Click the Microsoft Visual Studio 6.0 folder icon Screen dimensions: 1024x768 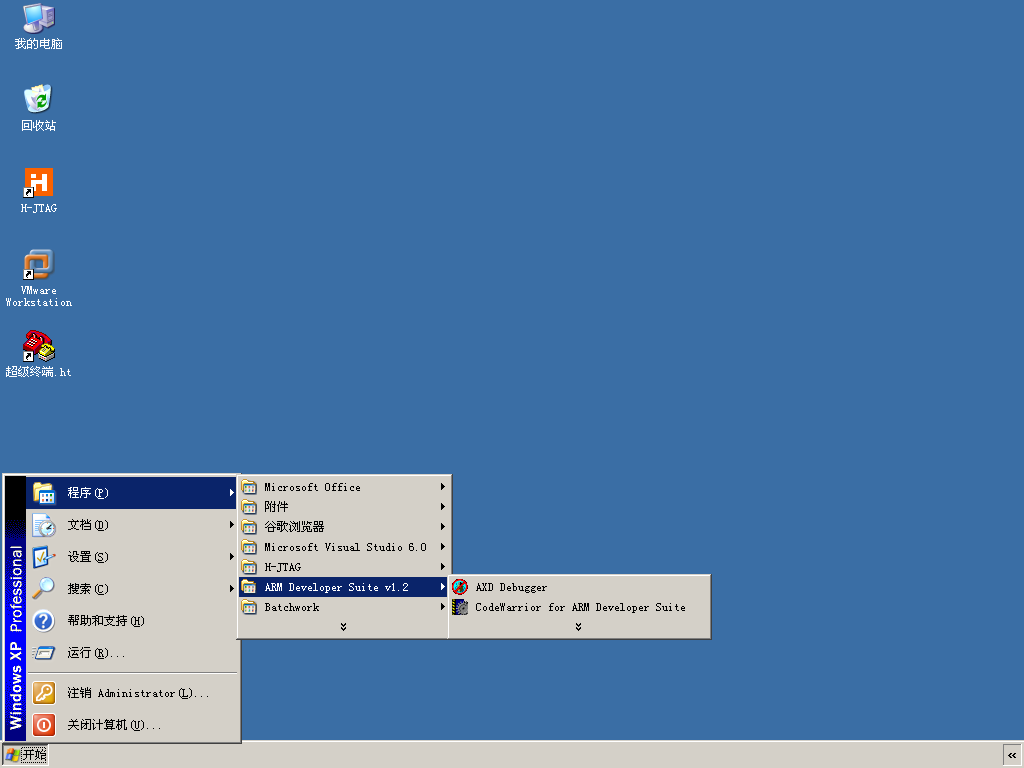click(249, 547)
